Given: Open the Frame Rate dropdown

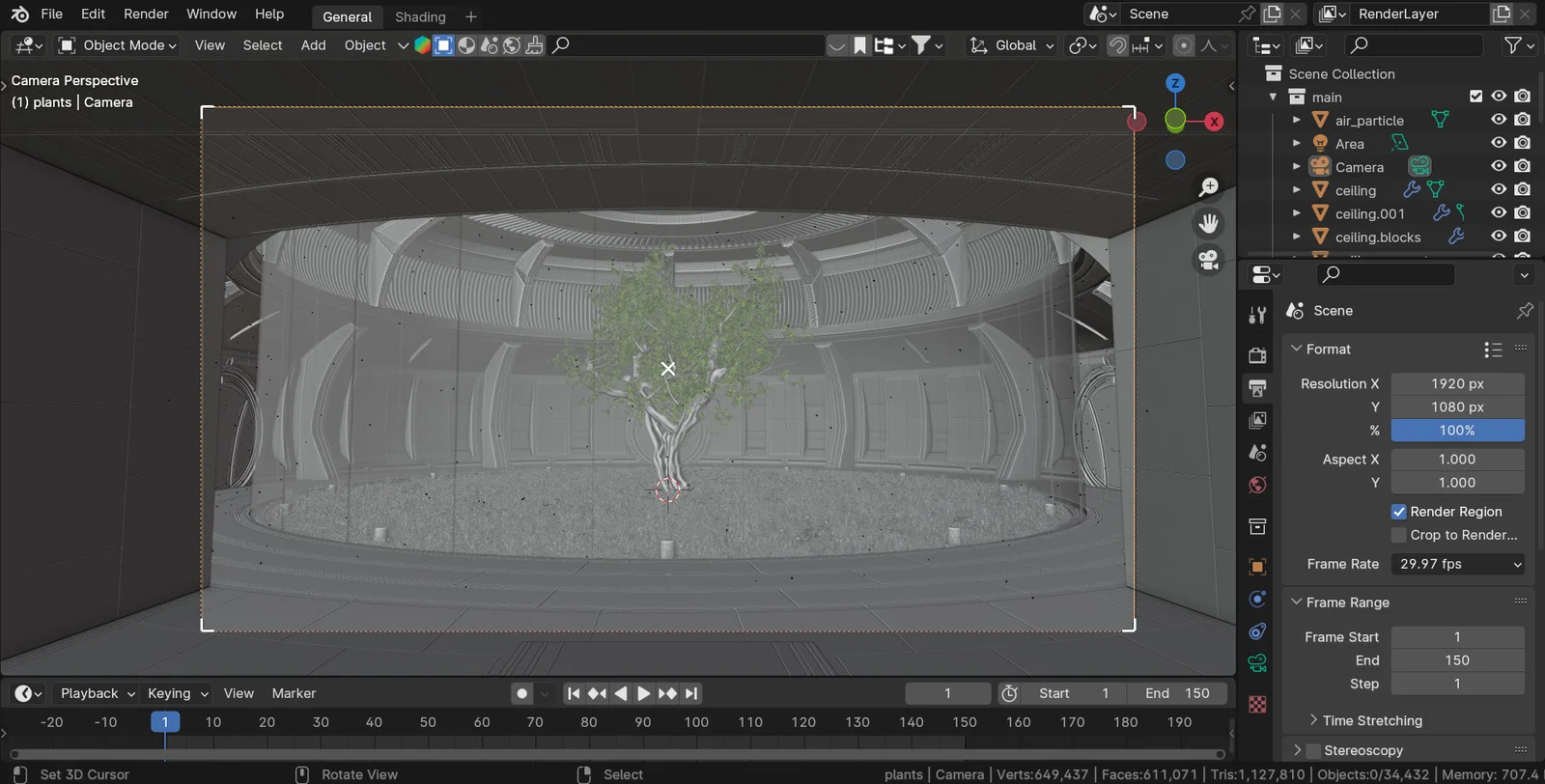Looking at the screenshot, I should tap(1458, 564).
